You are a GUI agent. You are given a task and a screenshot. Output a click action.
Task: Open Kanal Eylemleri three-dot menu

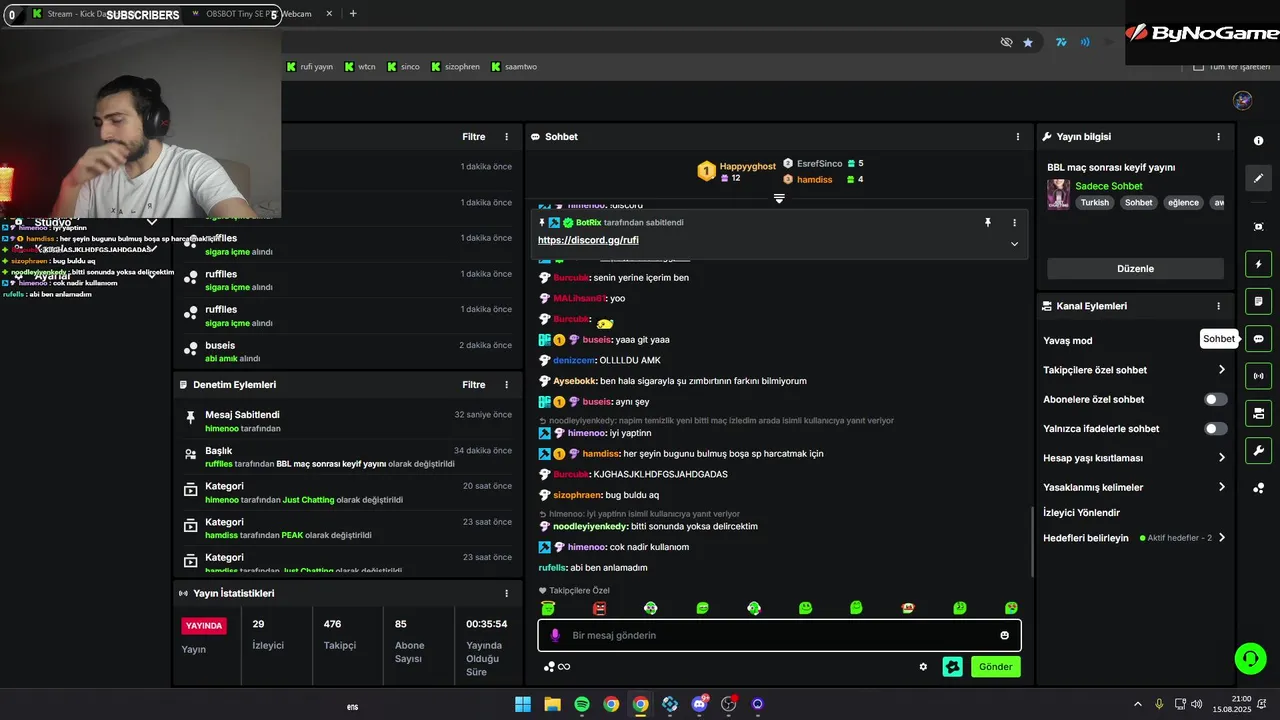click(x=1218, y=306)
